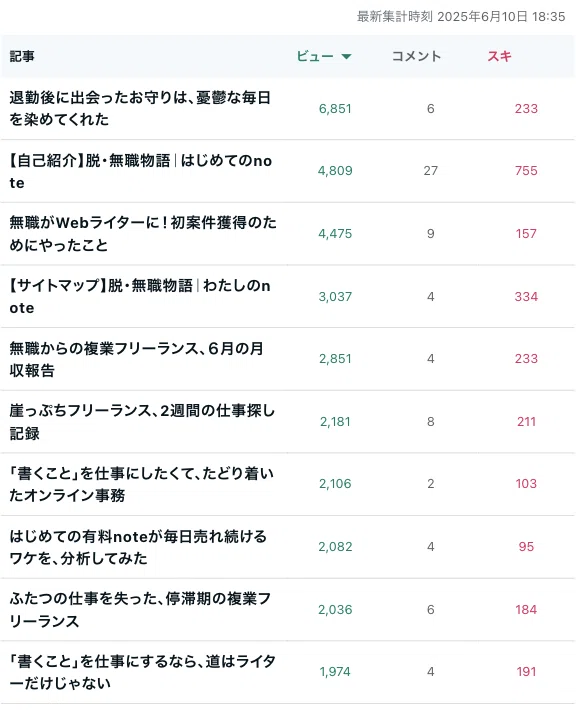Click the ビュー sort arrow icon
This screenshot has height=710, width=576.
coord(346,57)
